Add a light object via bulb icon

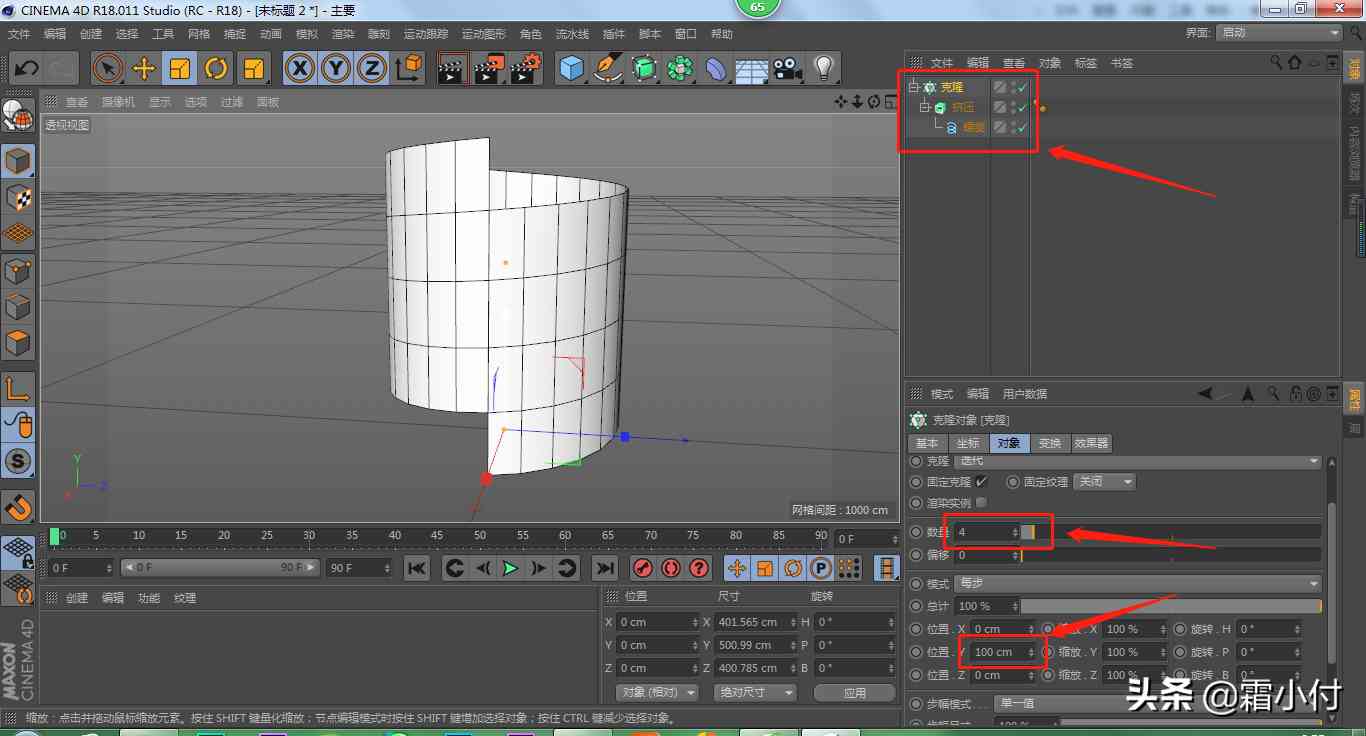[823, 68]
